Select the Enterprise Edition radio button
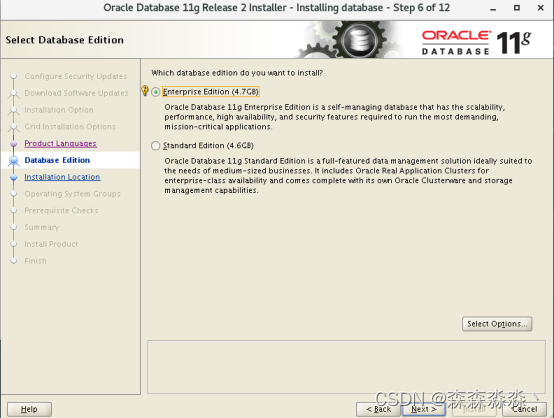Screen dimensions: 554x418 click(x=155, y=92)
